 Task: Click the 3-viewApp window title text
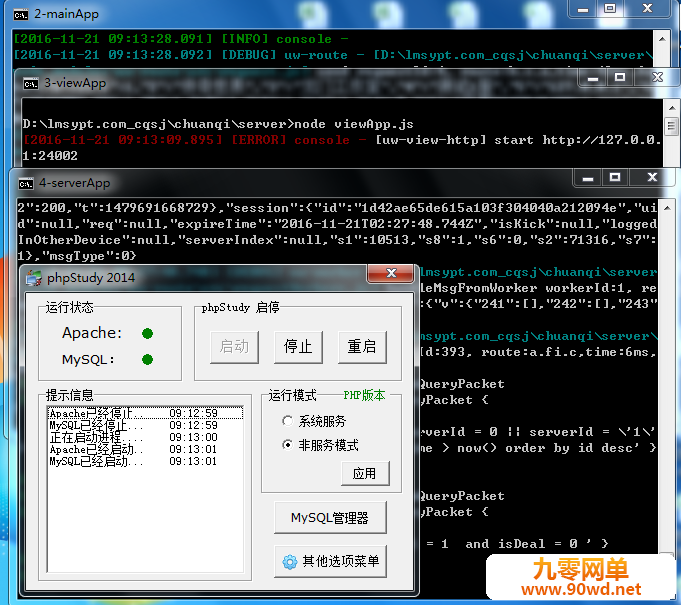(x=75, y=83)
